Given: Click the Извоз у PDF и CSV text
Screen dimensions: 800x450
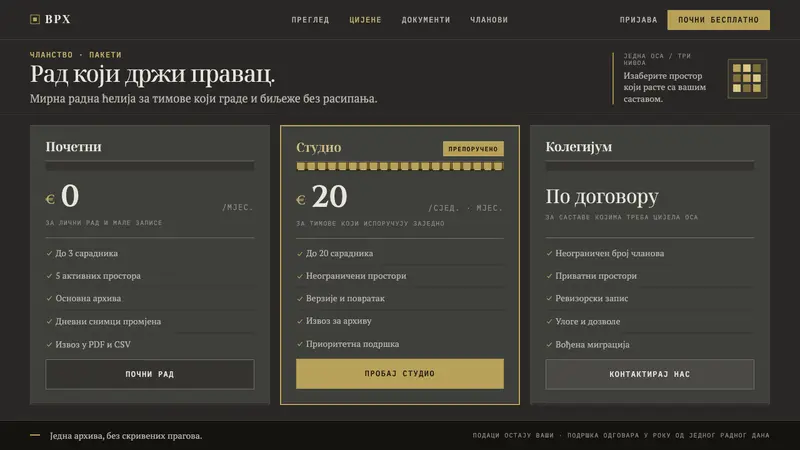Looking at the screenshot, I should click(93, 344).
